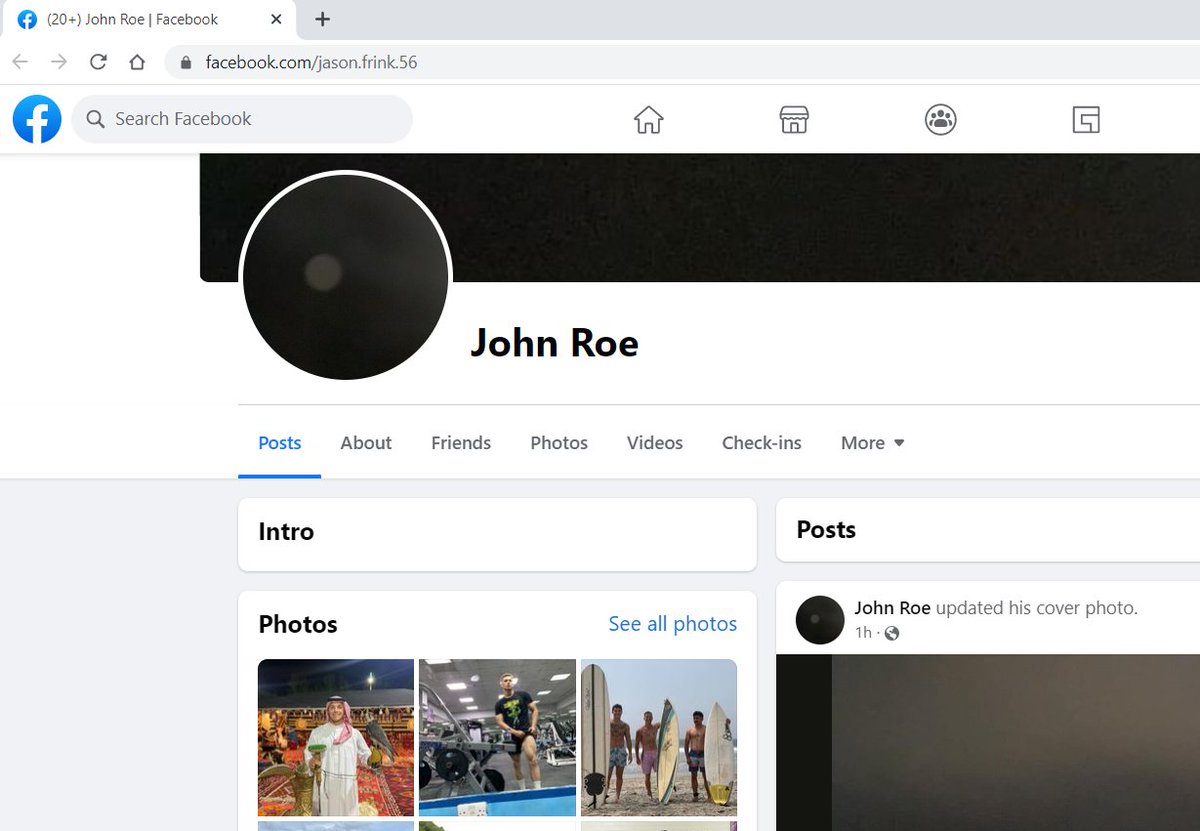This screenshot has width=1200, height=831.
Task: Click See all photos link
Action: click(673, 624)
